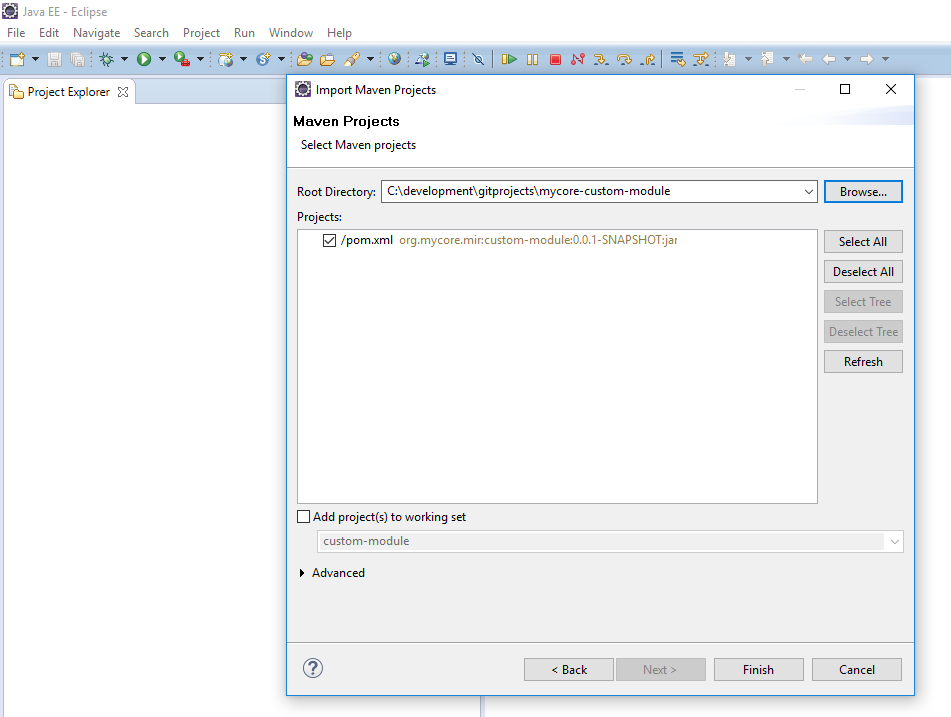Open the Search menu
The width and height of the screenshot is (951, 717).
pyautogui.click(x=151, y=33)
